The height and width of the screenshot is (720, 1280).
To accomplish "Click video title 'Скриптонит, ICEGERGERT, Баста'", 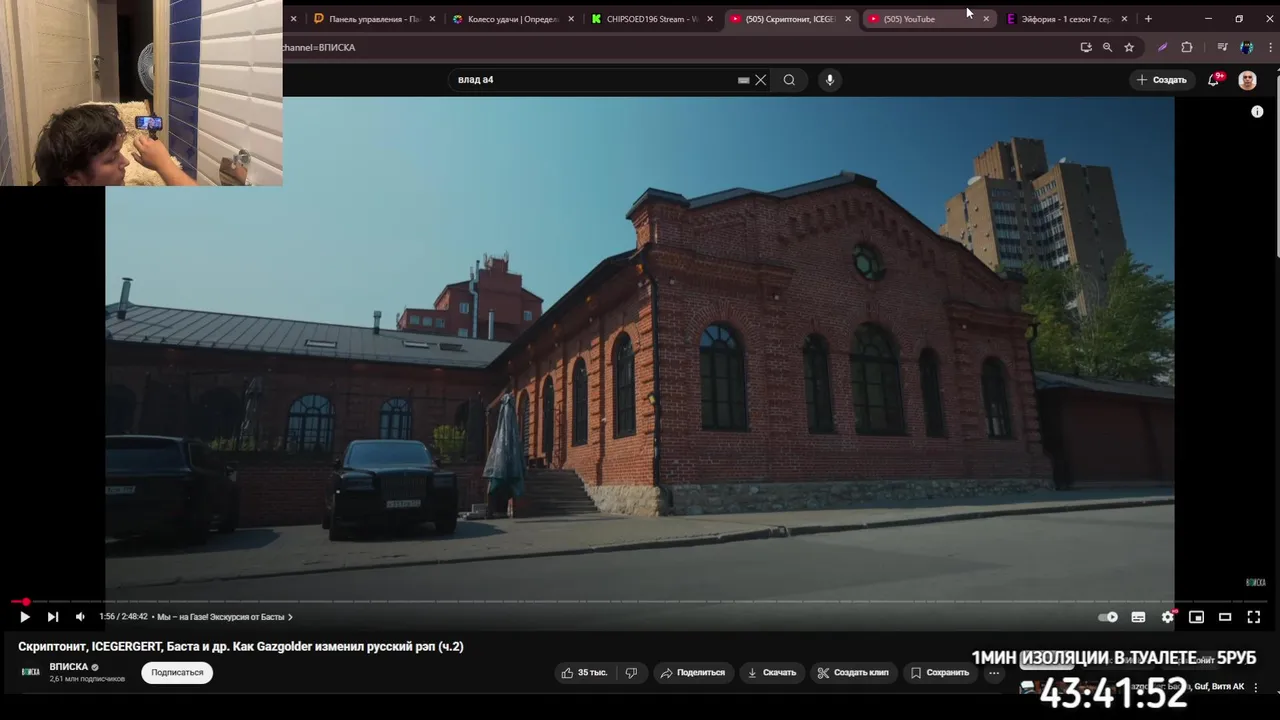I will tap(241, 647).
